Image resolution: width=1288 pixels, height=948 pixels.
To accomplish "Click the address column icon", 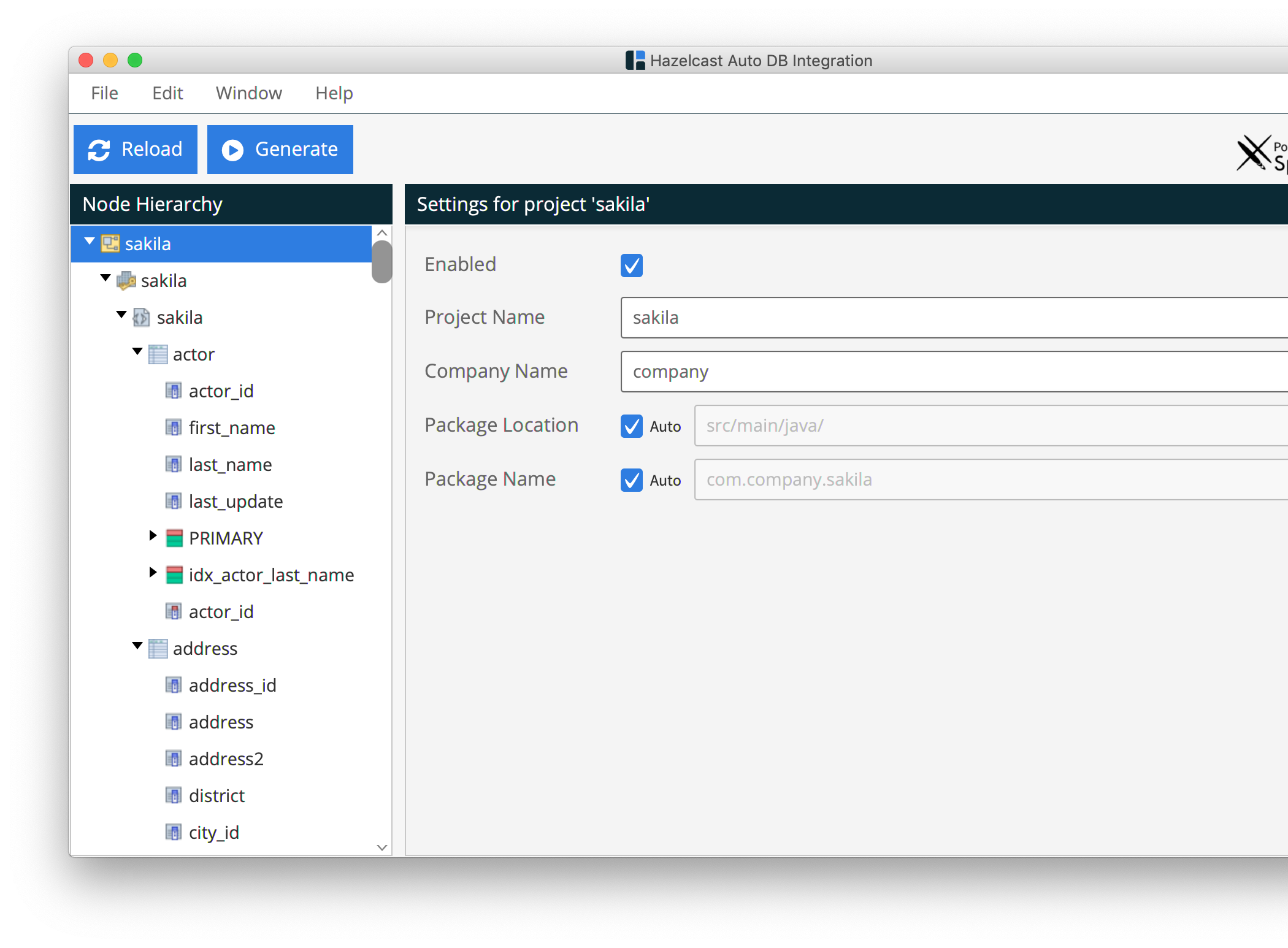I will [174, 722].
